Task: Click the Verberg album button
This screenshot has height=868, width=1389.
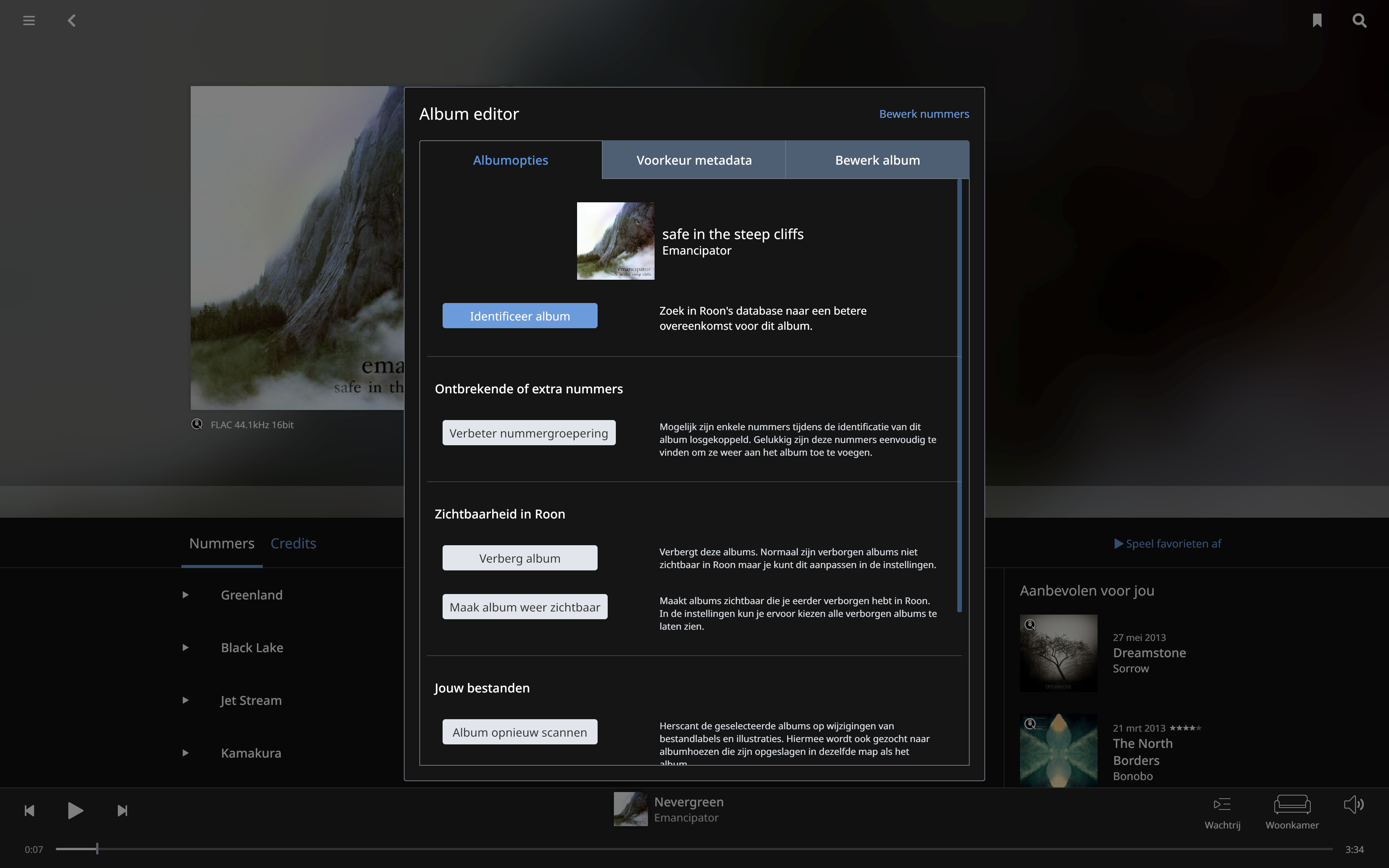Action: [x=519, y=558]
